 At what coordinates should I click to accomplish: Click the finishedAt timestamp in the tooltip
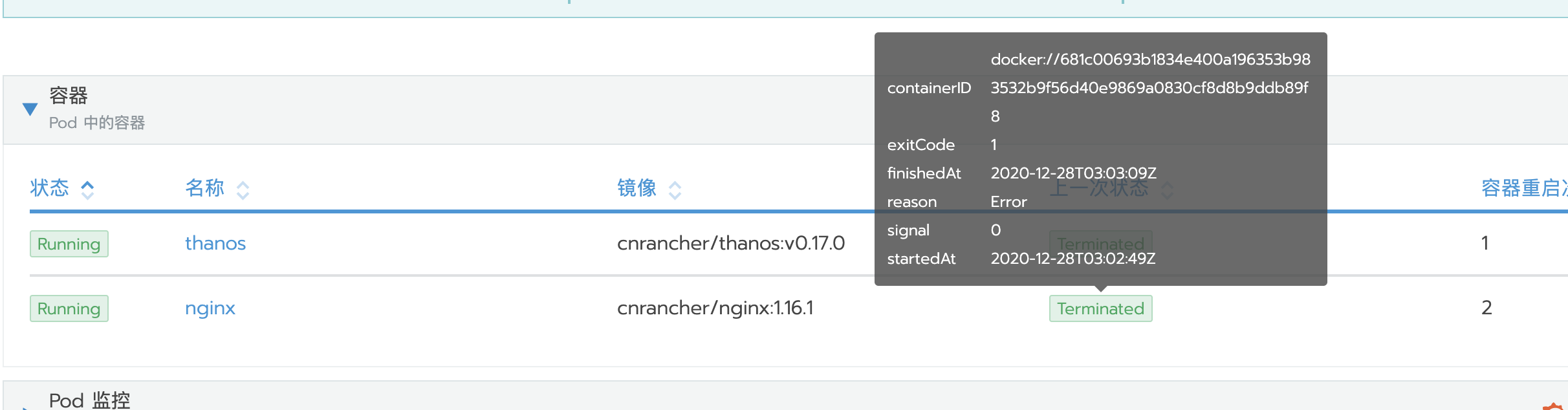pos(1073,173)
